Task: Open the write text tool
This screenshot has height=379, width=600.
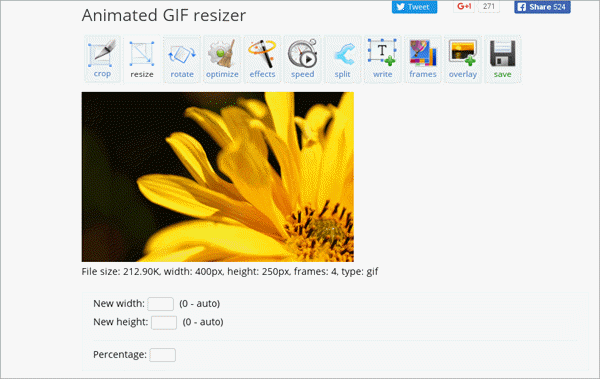Action: 382,59
